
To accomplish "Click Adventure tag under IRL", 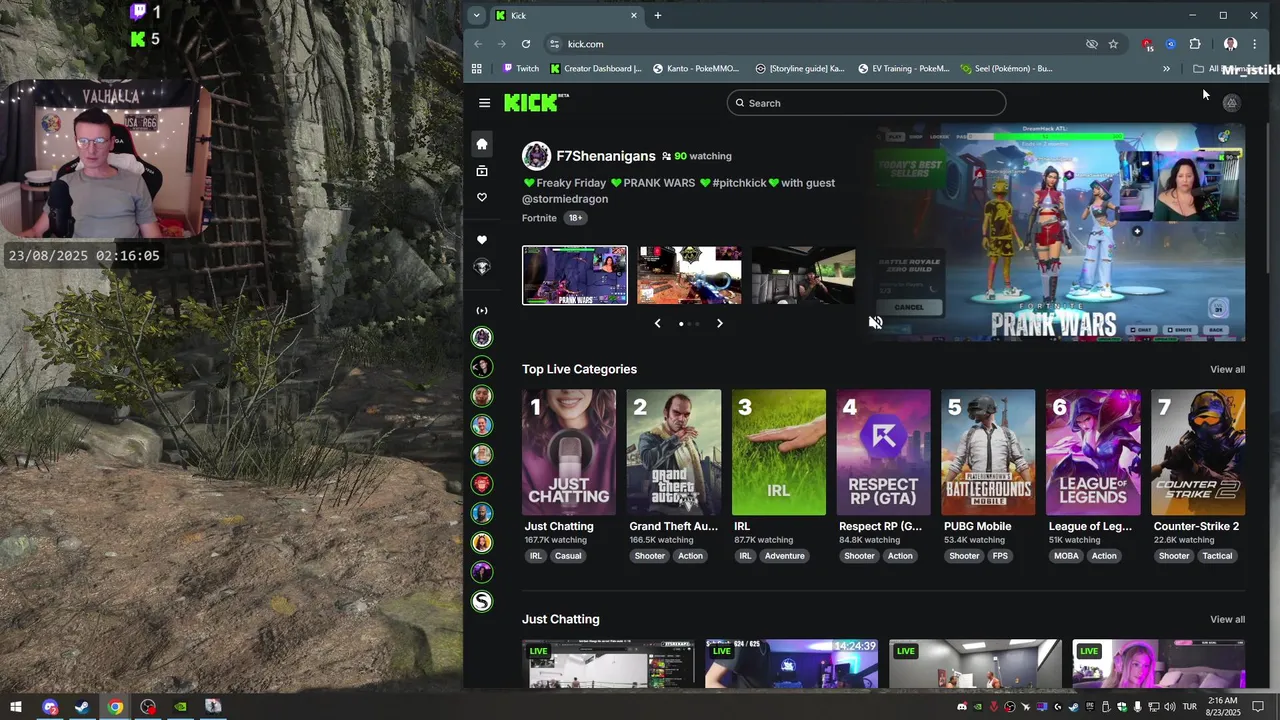I will [785, 556].
